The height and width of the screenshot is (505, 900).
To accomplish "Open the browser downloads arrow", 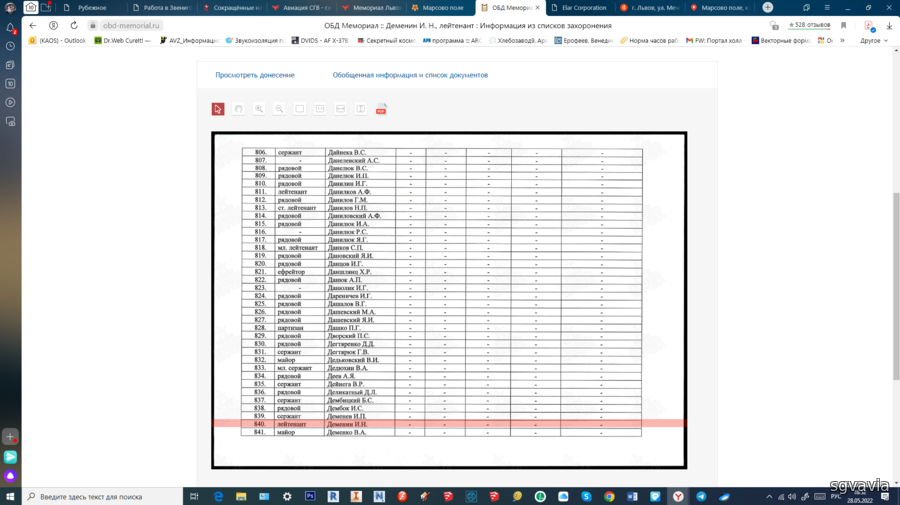I will point(889,25).
